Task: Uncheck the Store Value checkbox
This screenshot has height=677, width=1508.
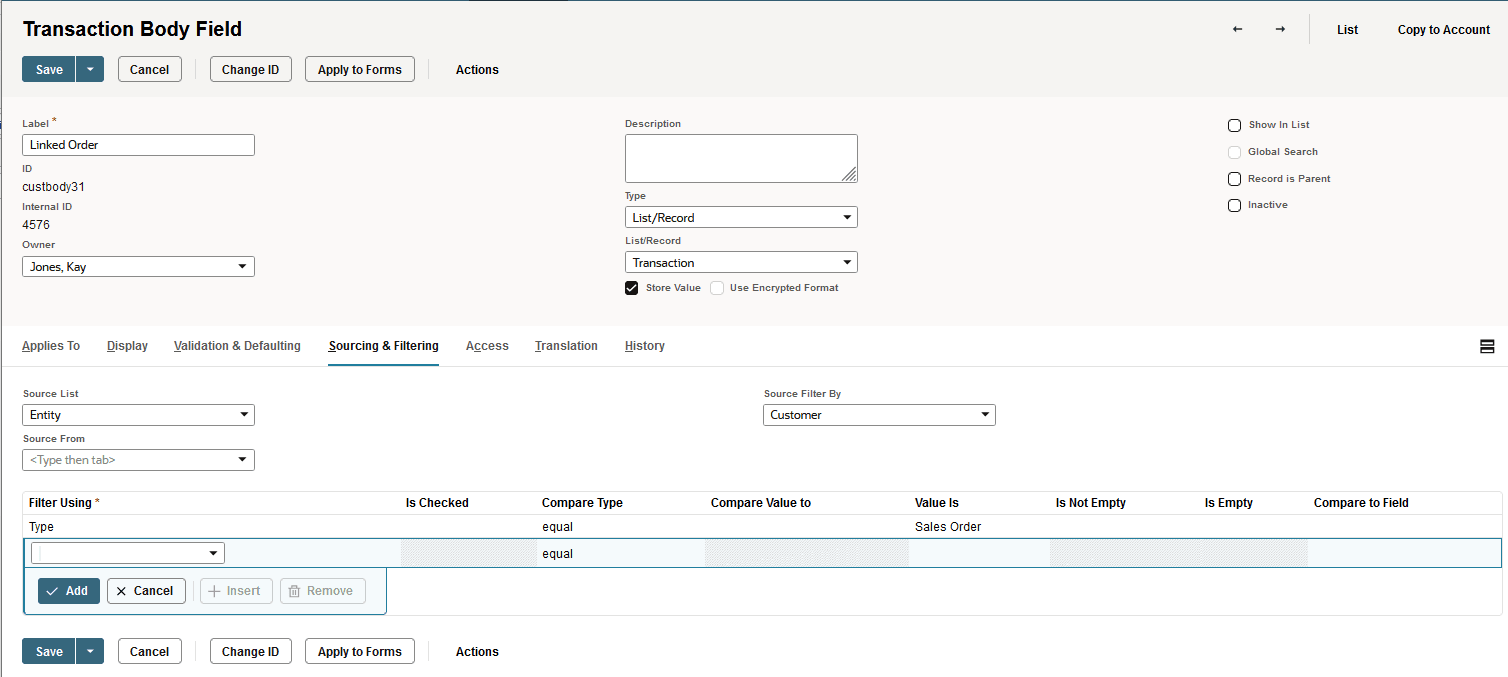Action: coord(631,287)
